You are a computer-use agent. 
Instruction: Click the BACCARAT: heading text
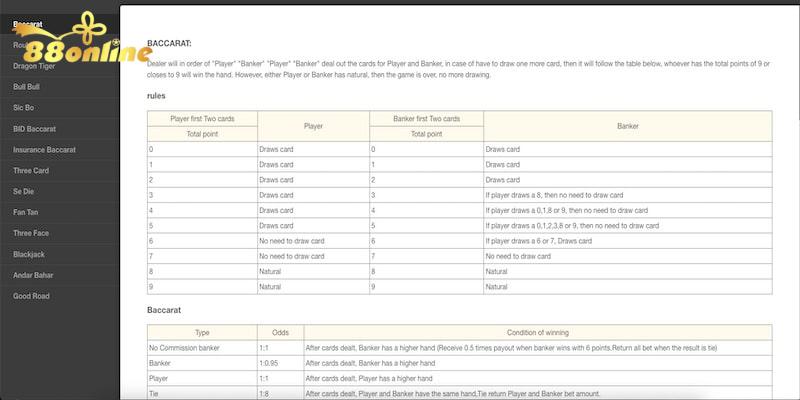pyautogui.click(x=169, y=44)
